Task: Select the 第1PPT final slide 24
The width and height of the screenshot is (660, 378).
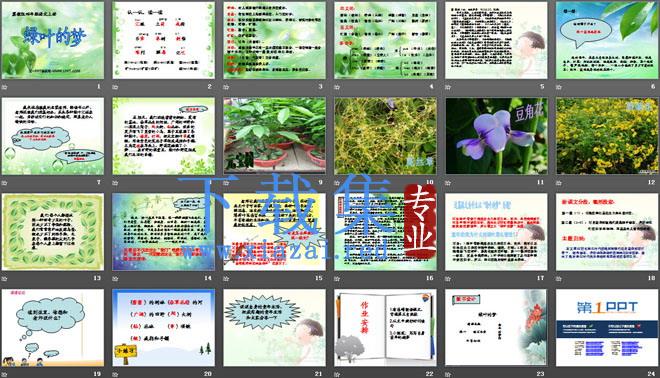Action: [x=607, y=327]
